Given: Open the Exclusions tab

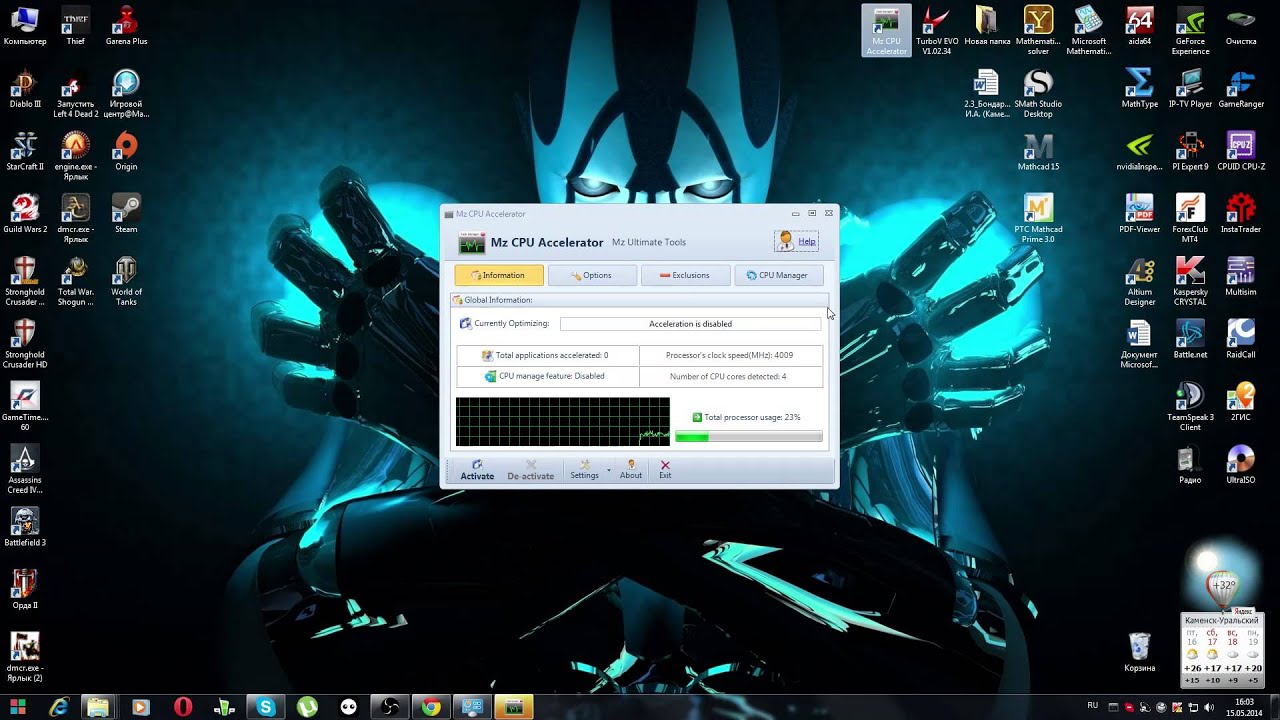Looking at the screenshot, I should click(x=685, y=275).
